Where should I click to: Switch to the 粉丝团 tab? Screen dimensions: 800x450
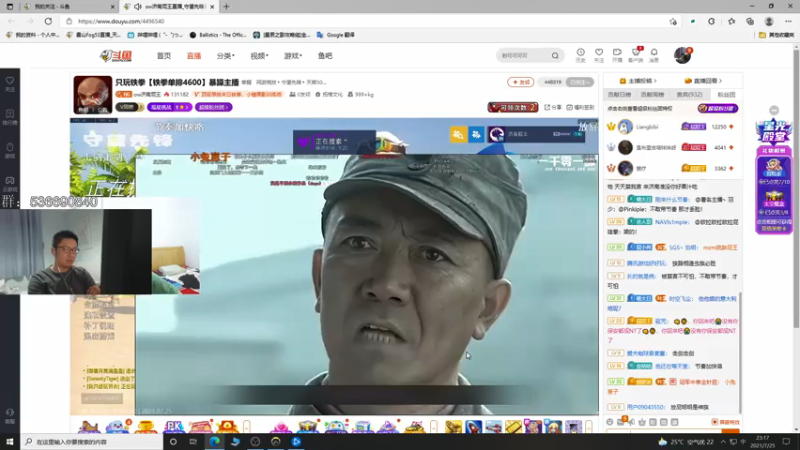click(726, 94)
